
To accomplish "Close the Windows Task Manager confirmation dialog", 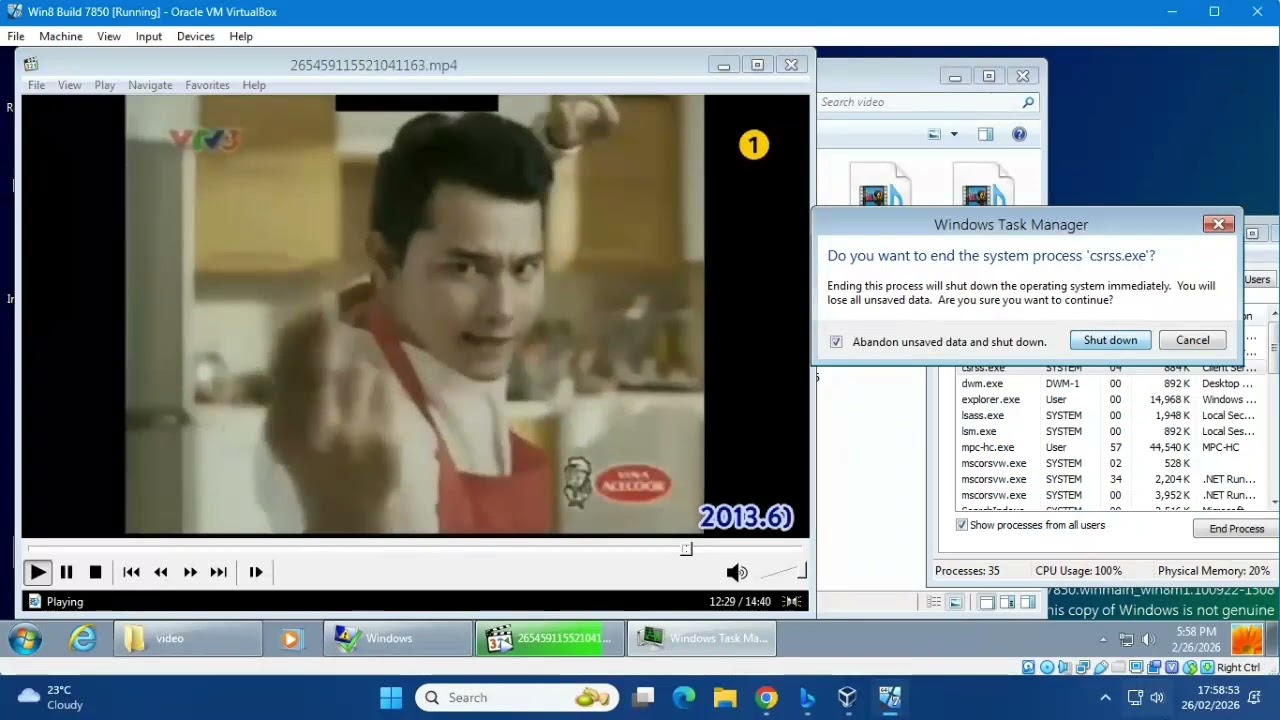I will 1218,225.
